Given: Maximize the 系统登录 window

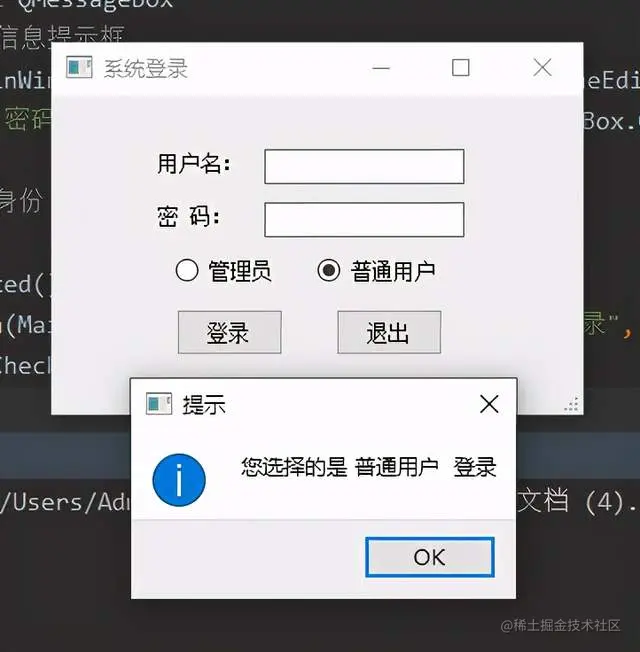Looking at the screenshot, I should pos(461,68).
